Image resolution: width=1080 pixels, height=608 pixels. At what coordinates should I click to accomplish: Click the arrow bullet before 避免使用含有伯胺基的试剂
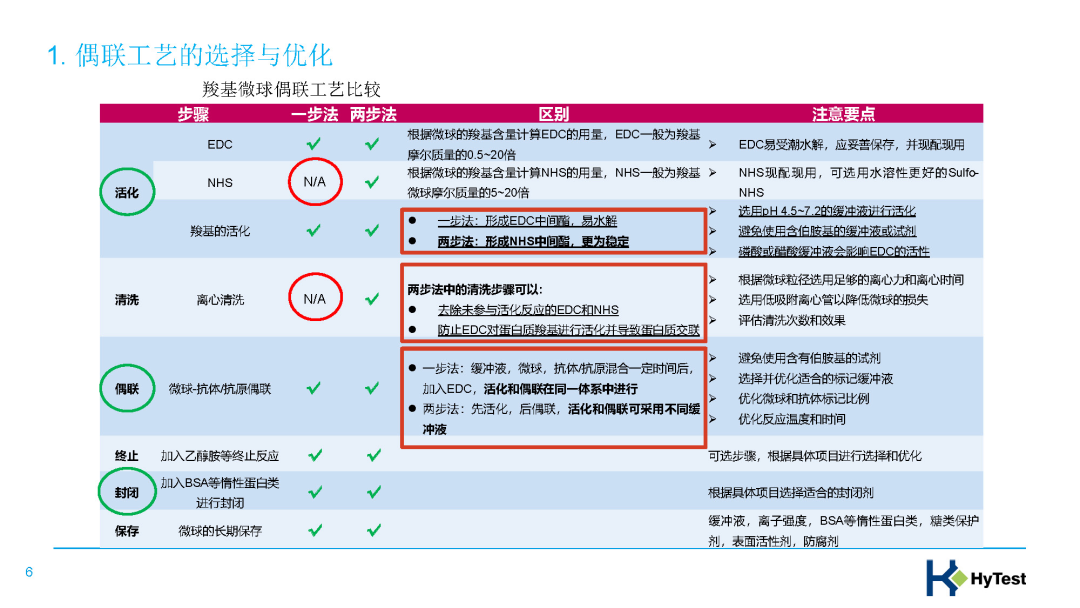712,358
